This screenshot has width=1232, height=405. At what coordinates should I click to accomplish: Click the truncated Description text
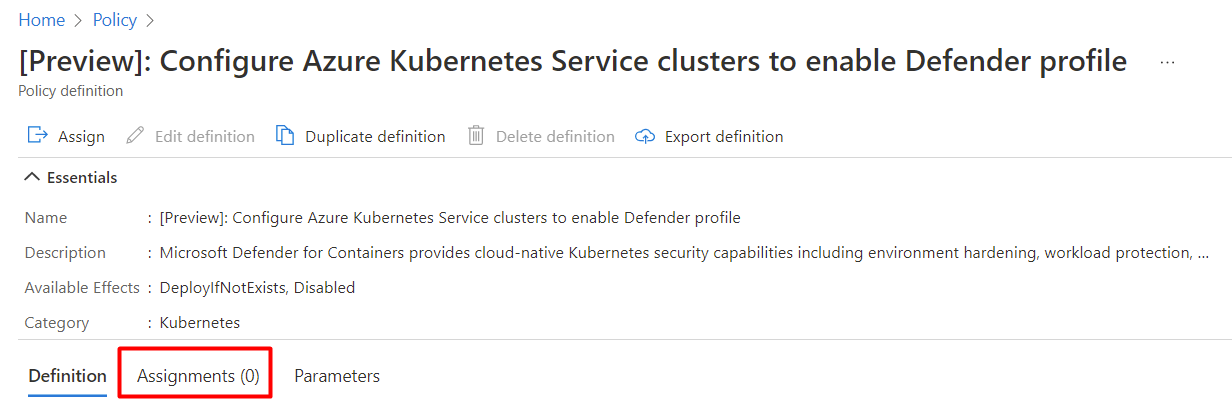[677, 253]
